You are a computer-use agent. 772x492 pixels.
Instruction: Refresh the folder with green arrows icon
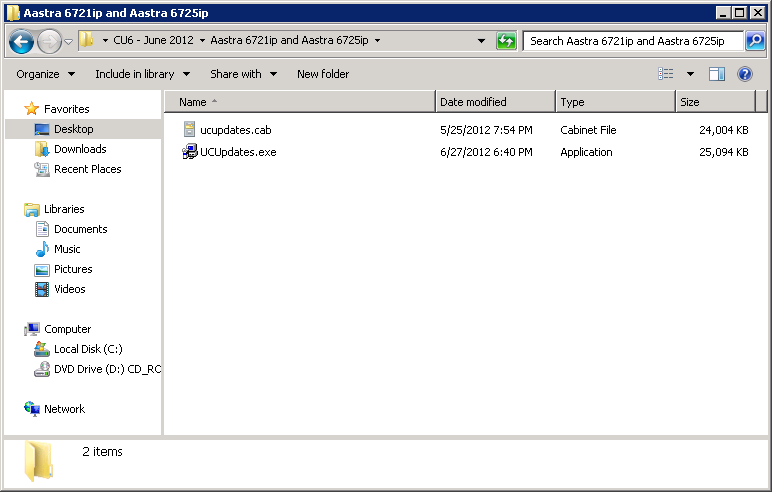click(x=506, y=41)
